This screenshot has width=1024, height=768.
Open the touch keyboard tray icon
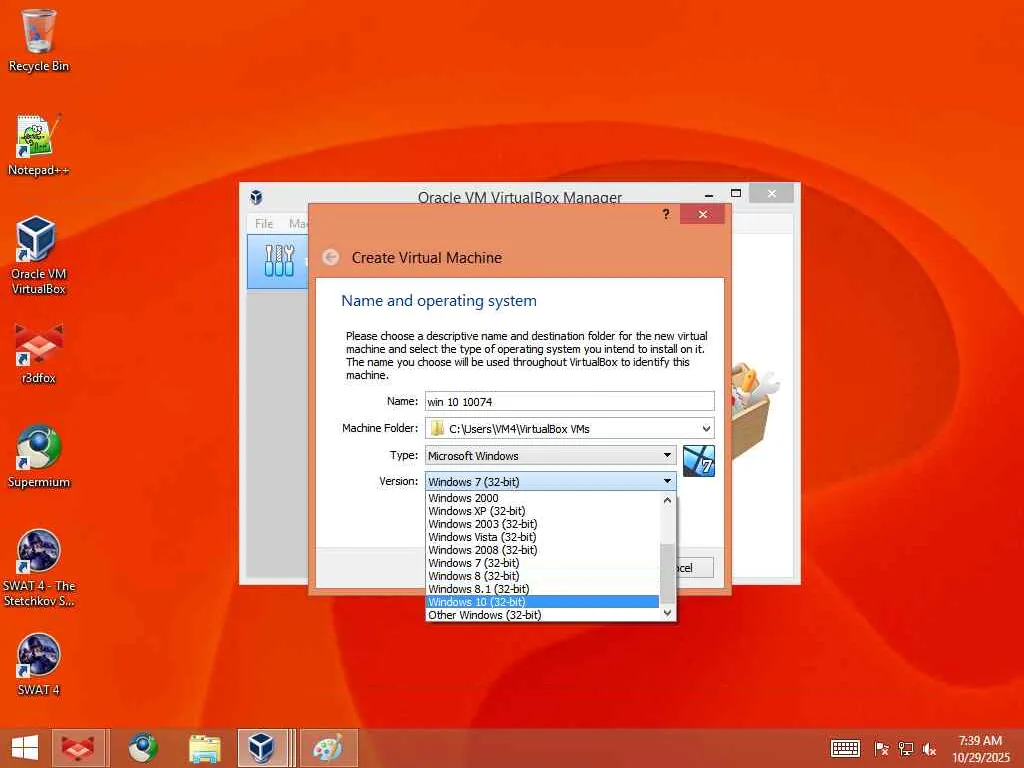845,748
